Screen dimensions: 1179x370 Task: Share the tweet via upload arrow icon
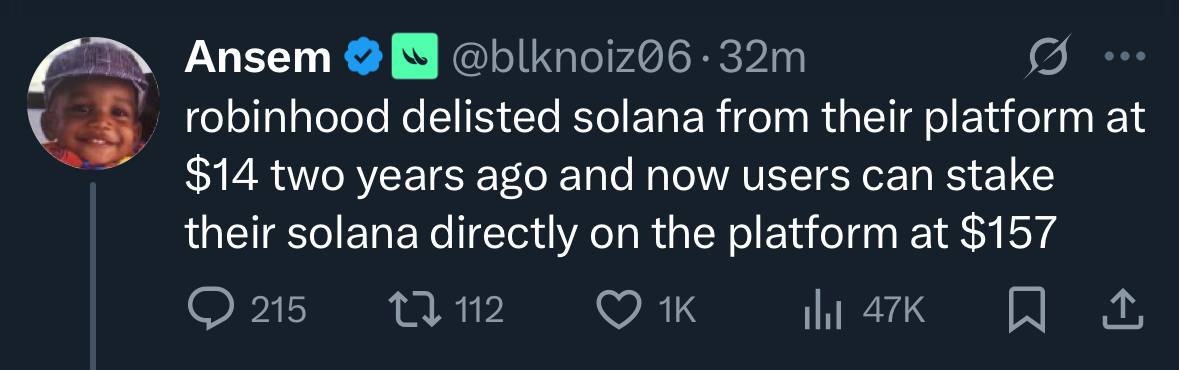1123,310
